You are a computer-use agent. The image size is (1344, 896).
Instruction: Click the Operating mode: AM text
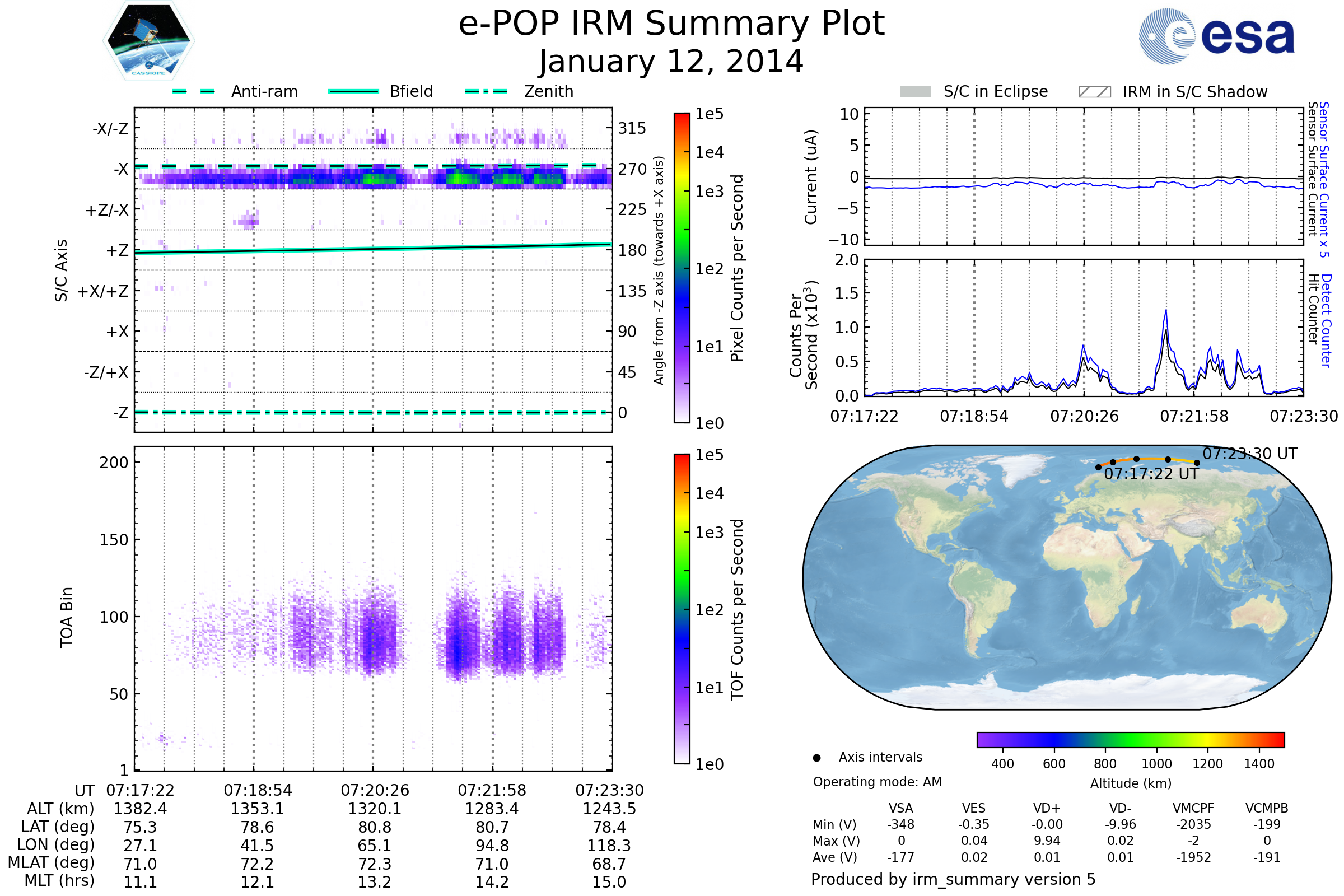click(877, 782)
